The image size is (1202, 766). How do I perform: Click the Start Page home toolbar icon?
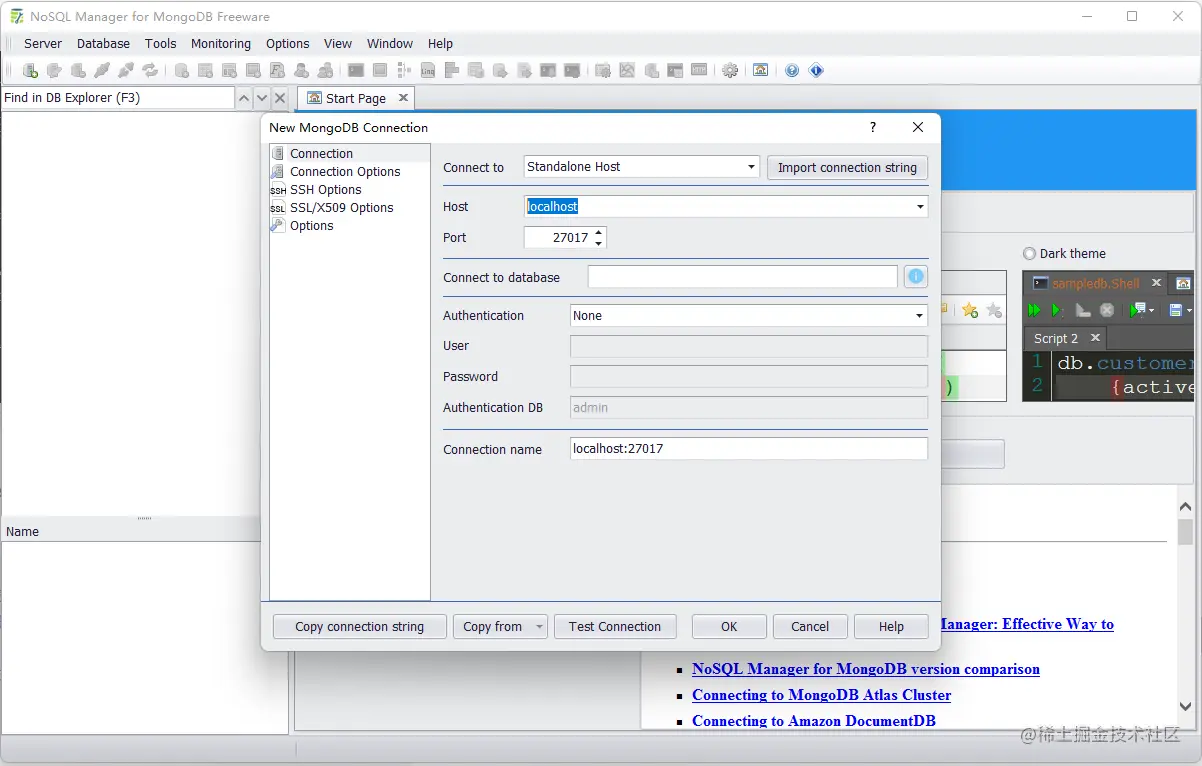tap(761, 71)
